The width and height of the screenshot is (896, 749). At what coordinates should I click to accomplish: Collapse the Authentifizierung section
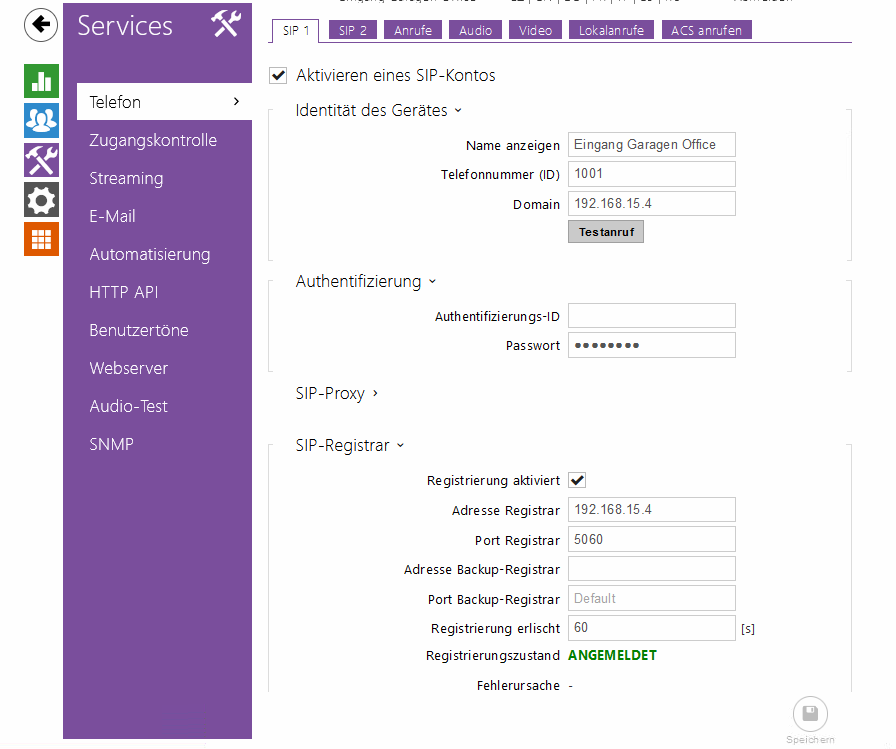click(366, 281)
